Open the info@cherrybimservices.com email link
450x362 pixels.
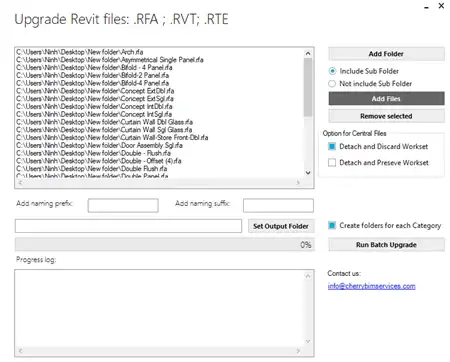coord(371,286)
